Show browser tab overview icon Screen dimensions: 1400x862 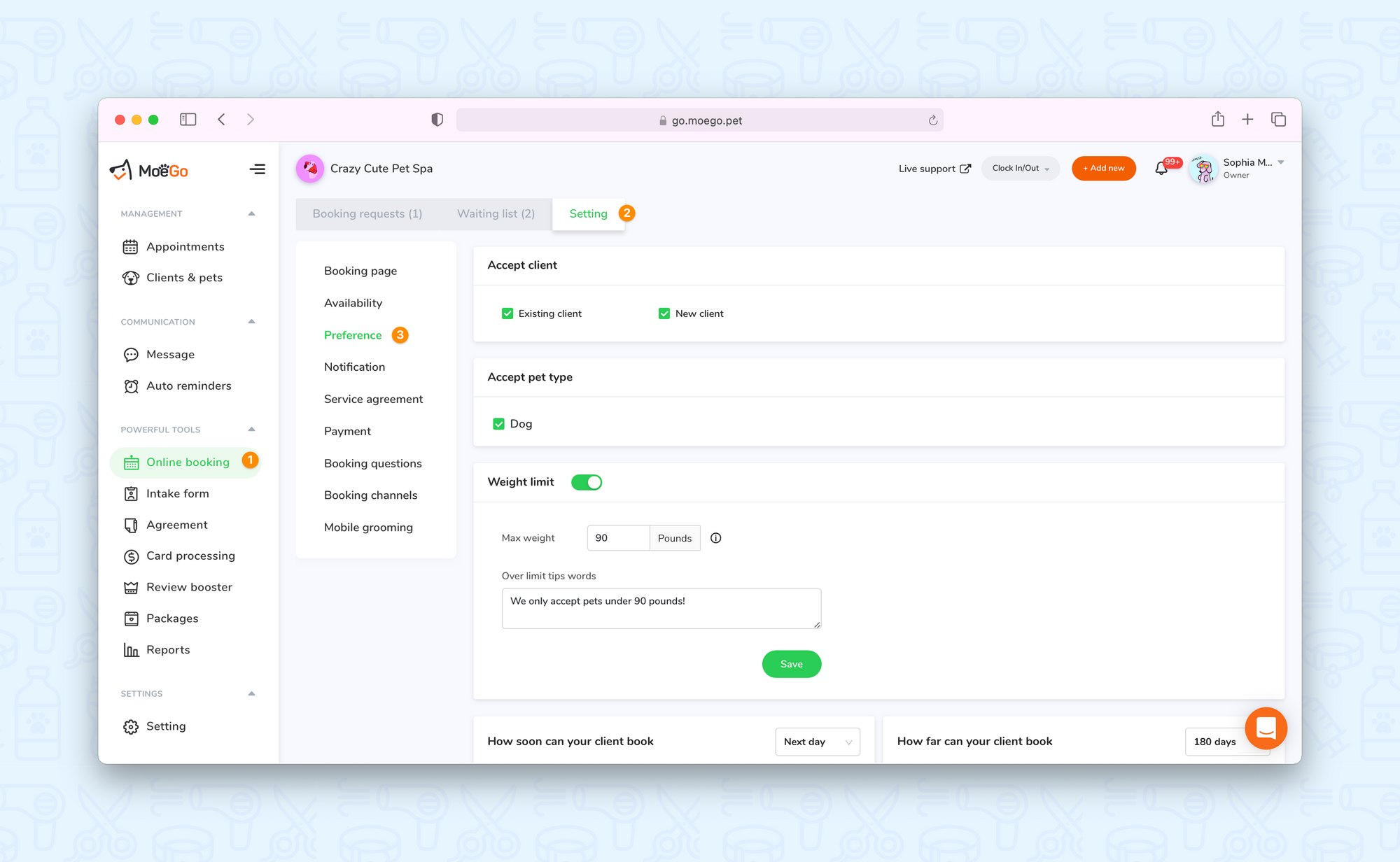coord(1278,120)
